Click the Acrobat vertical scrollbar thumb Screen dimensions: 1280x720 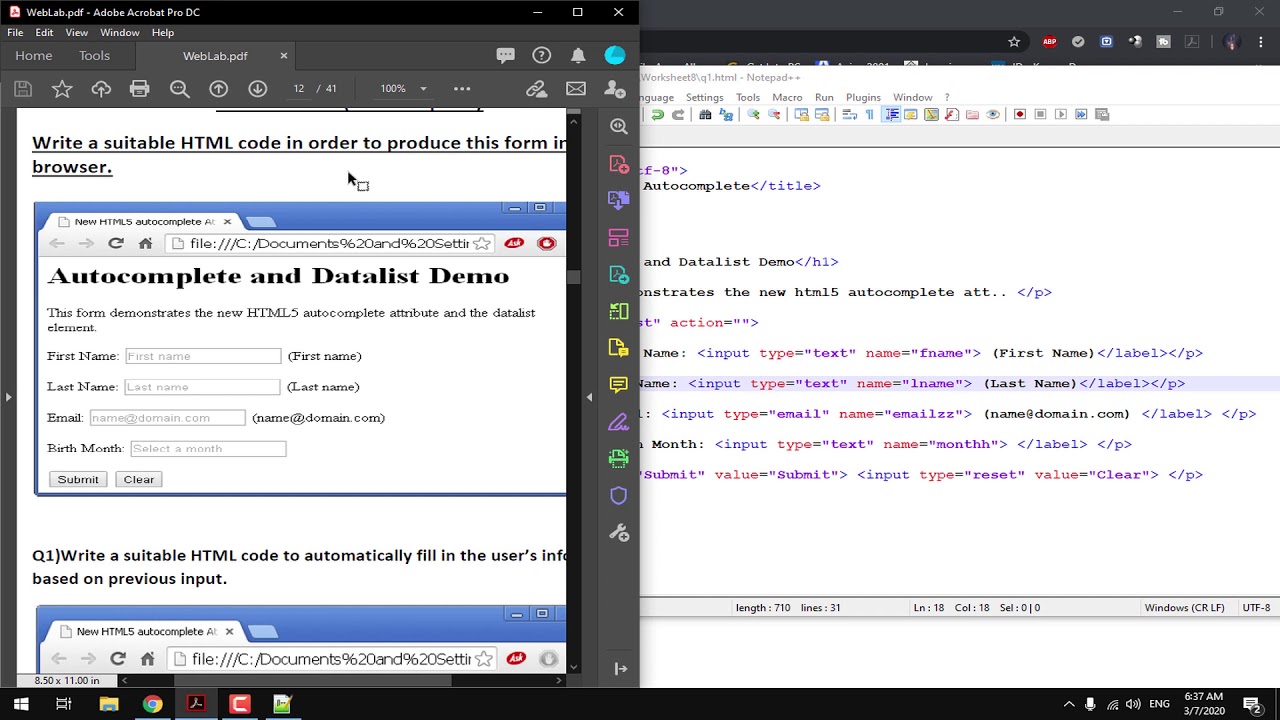[x=574, y=277]
